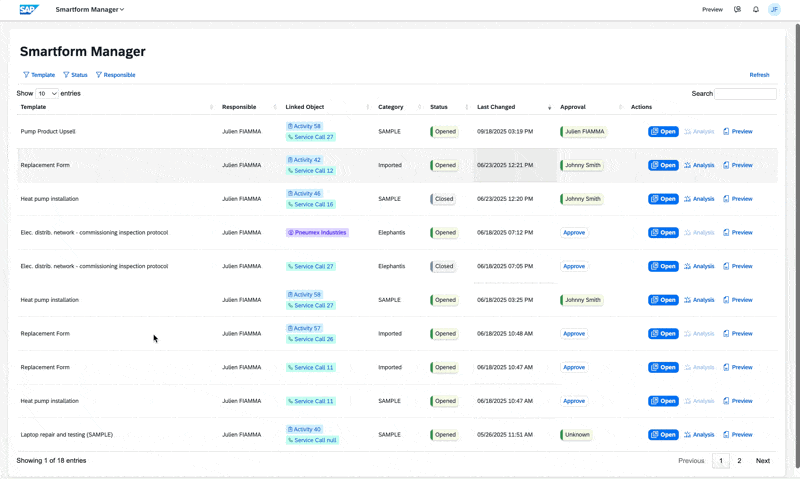Sort by the Category column header

tap(390, 107)
